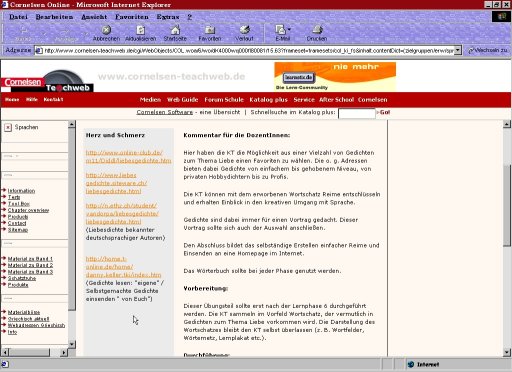The width and height of the screenshot is (512, 372).
Task: Open the Ansicht menu
Action: pos(94,17)
